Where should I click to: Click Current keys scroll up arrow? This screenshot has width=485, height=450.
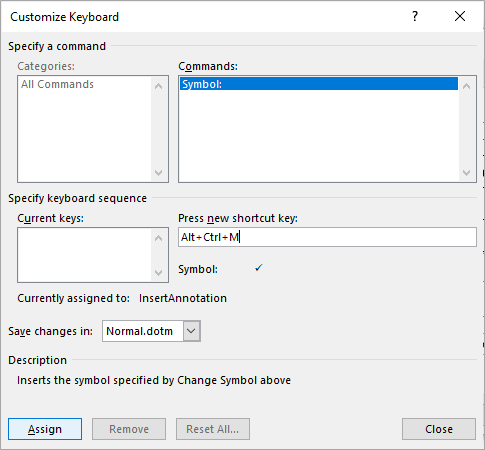pyautogui.click(x=159, y=238)
